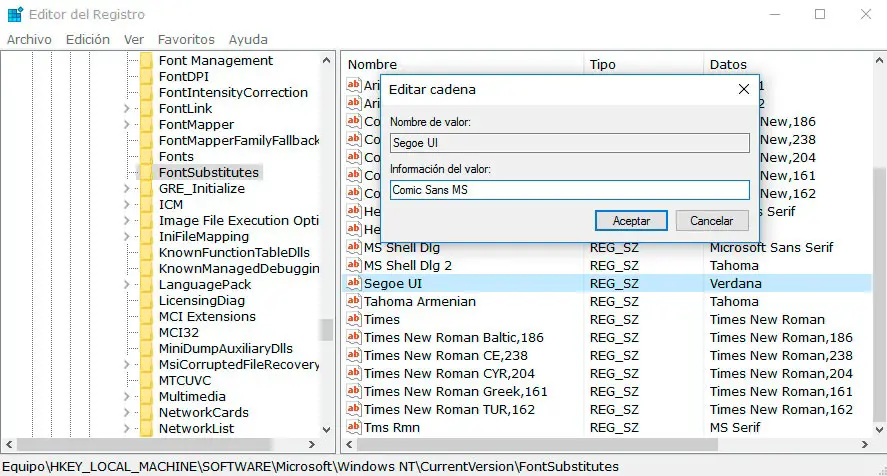Maximize the Editor del Registro window

click(x=820, y=14)
